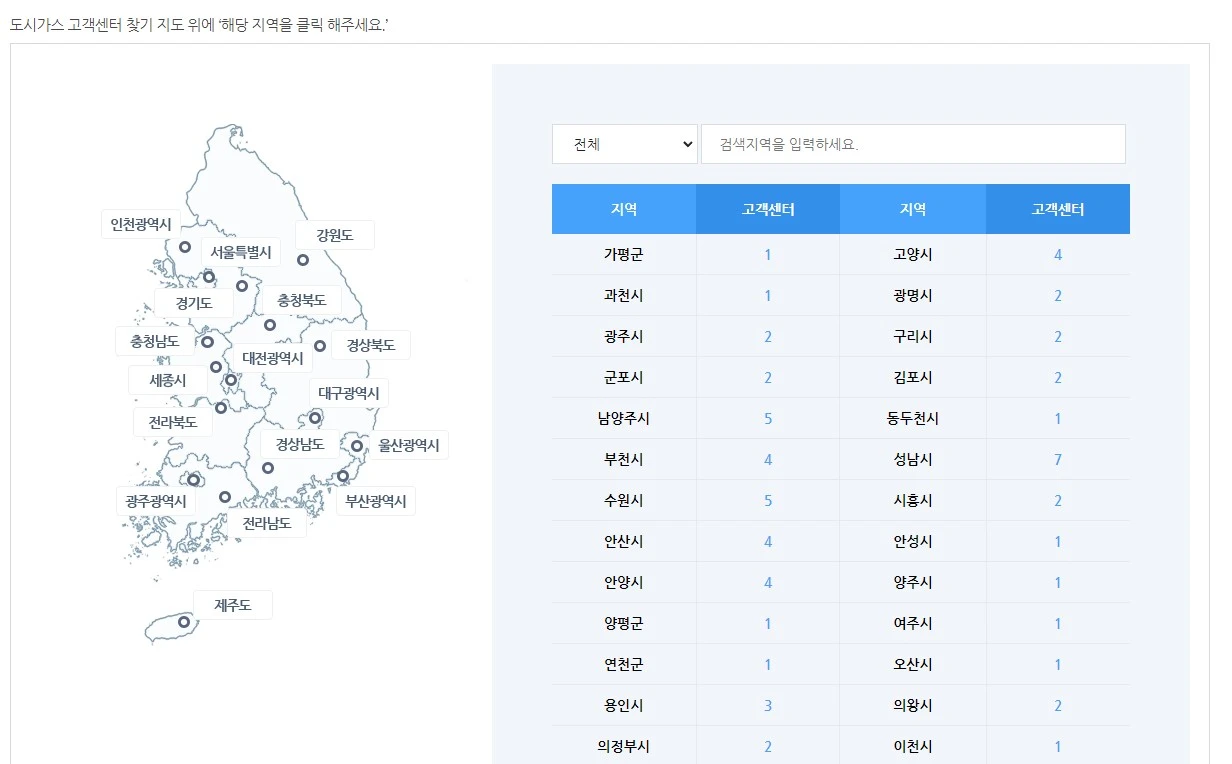Click the 안성시 region cell

coord(913,542)
